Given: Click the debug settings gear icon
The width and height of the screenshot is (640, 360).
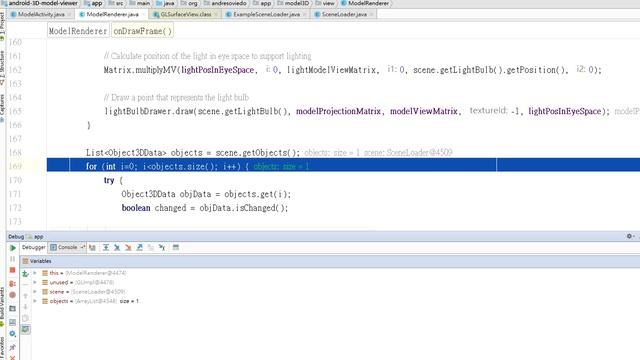Looking at the screenshot, I should [x=629, y=237].
